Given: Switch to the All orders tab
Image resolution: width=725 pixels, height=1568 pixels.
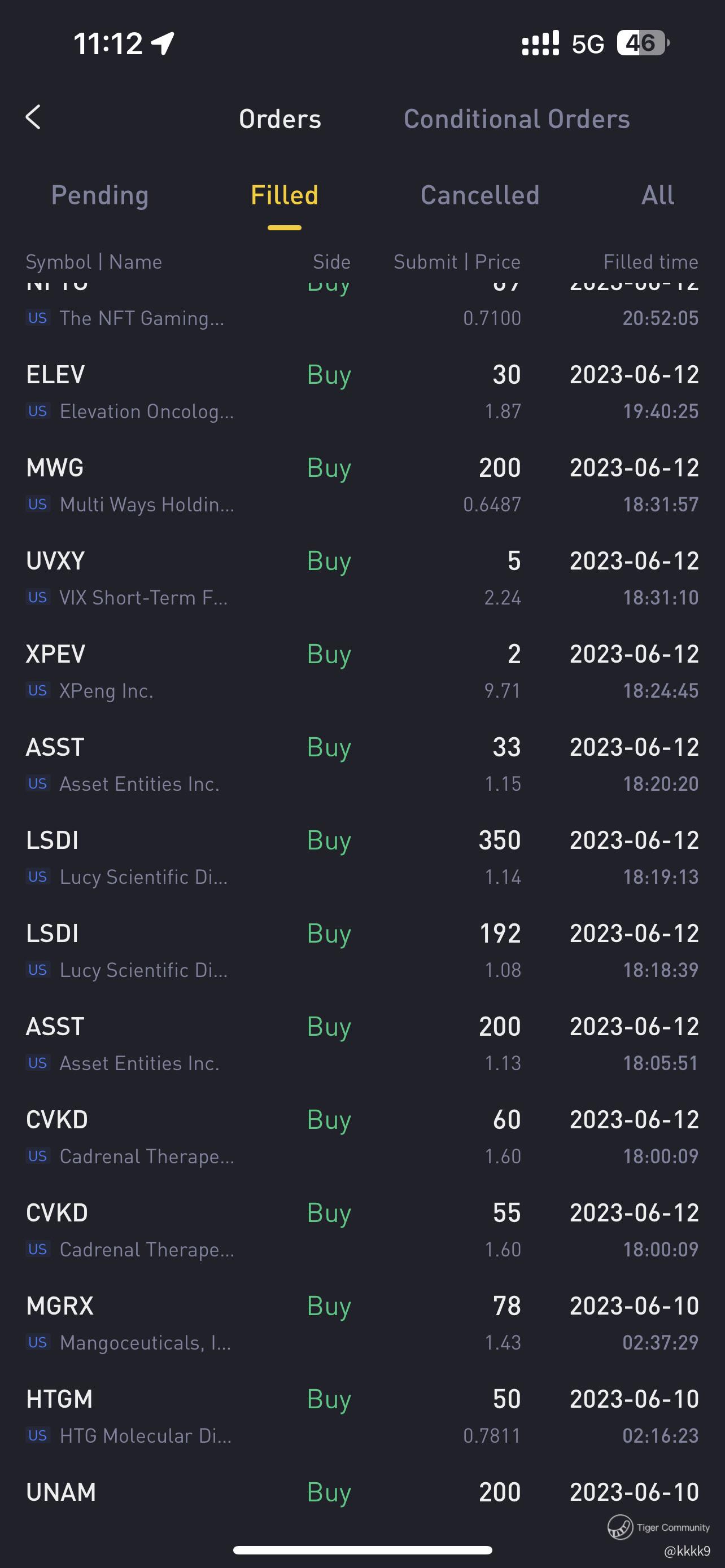Looking at the screenshot, I should (x=657, y=195).
